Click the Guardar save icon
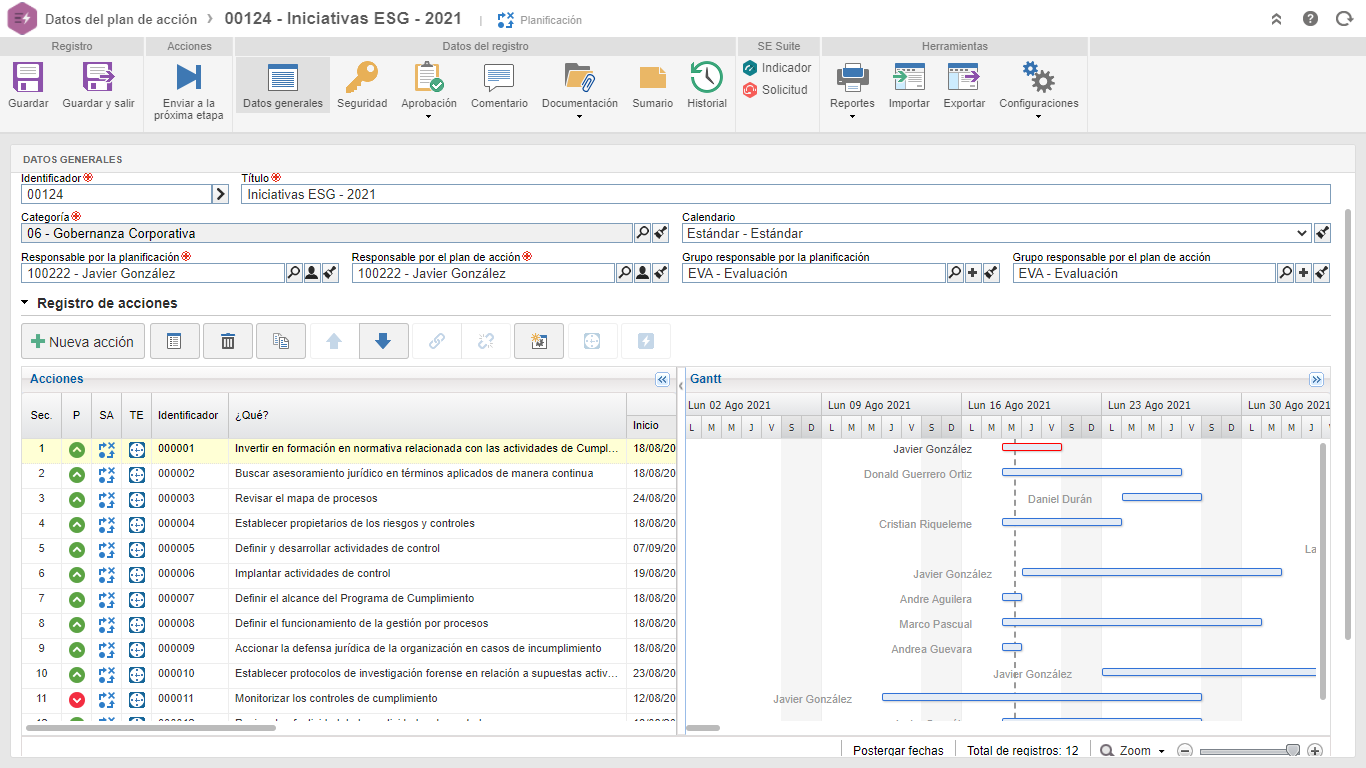1366x768 pixels. tap(28, 77)
